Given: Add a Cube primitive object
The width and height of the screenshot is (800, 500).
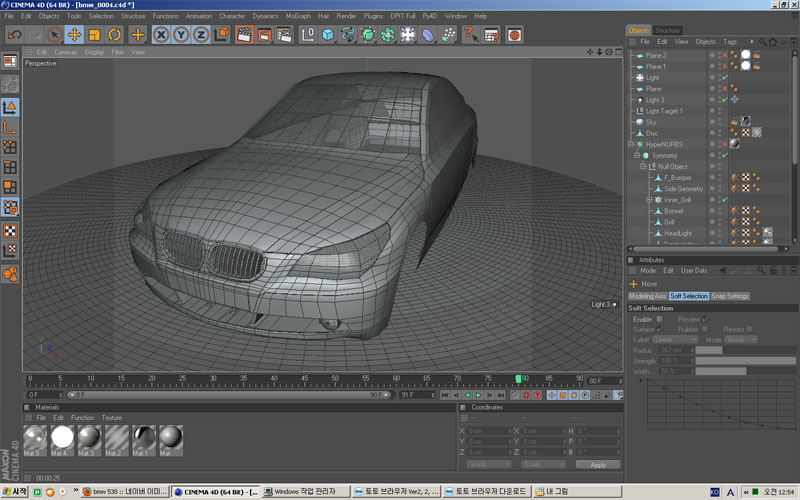Looking at the screenshot, I should [x=328, y=35].
